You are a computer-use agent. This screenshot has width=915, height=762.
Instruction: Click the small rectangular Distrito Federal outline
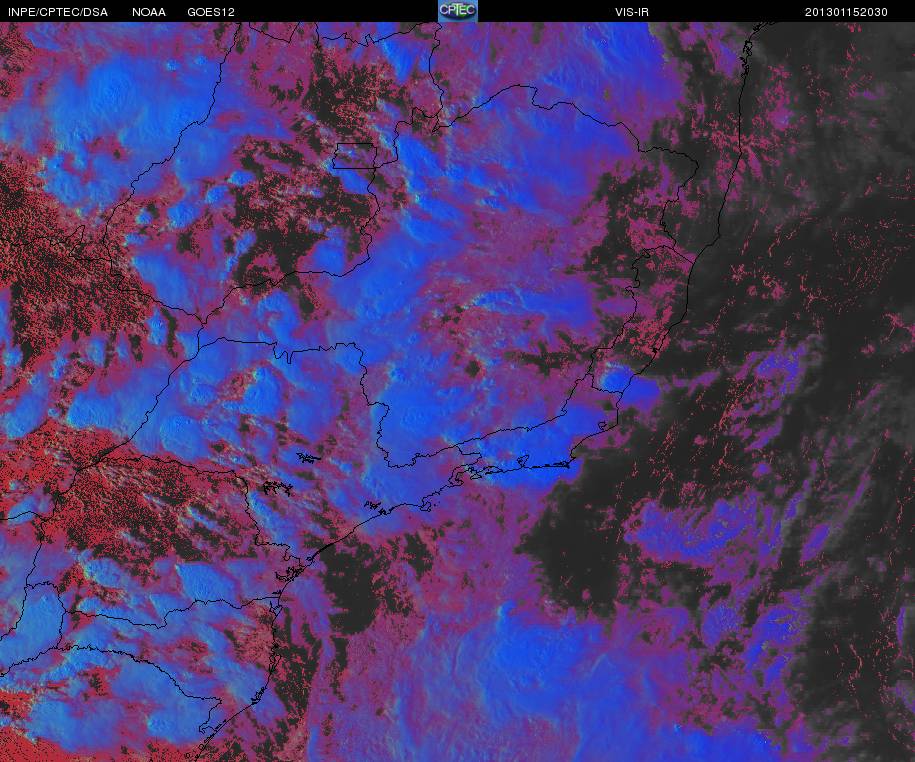point(355,156)
